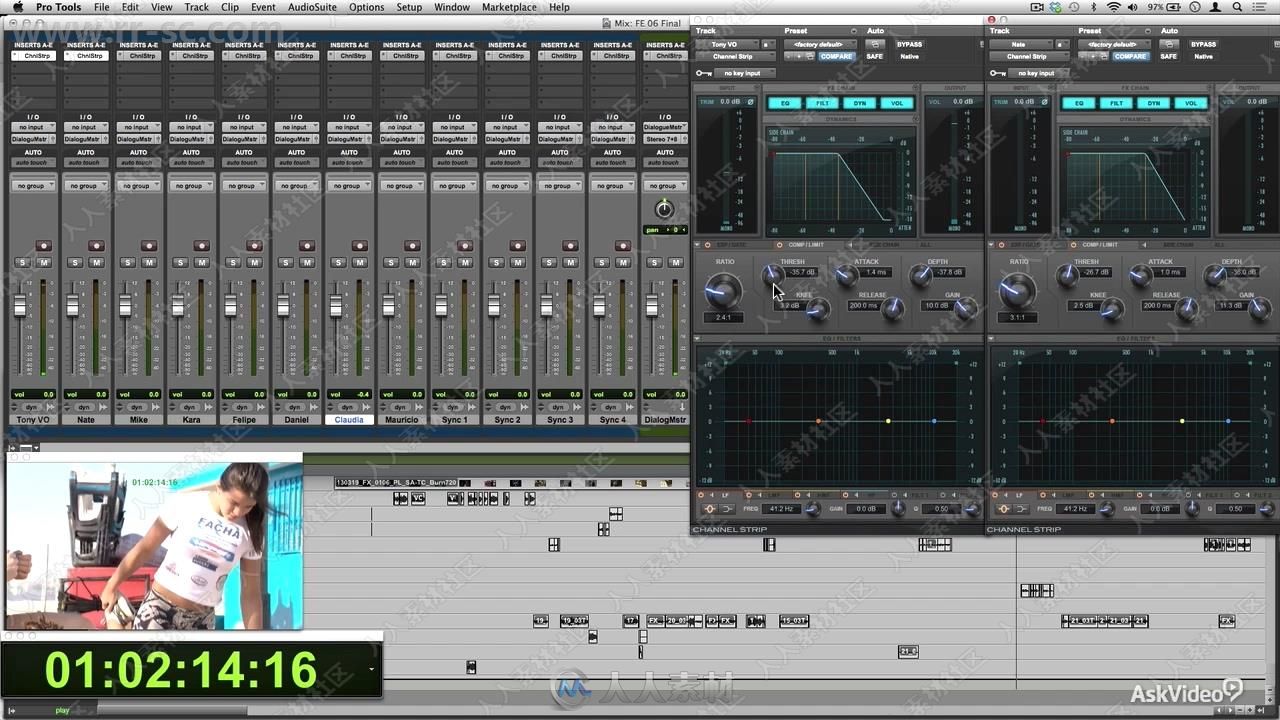Image resolution: width=1280 pixels, height=720 pixels.
Task: Open Tony VO input selector showing no input
Action: 33,127
